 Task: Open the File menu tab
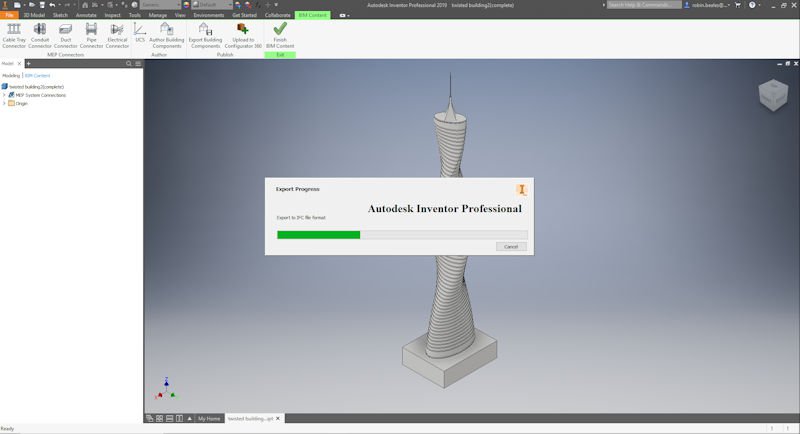point(9,15)
